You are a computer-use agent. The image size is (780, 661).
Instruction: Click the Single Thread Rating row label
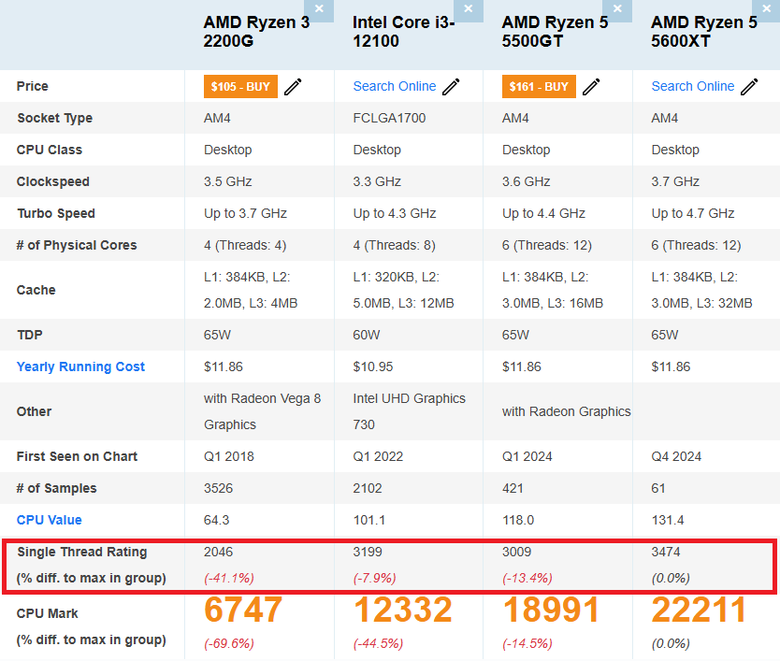82,552
